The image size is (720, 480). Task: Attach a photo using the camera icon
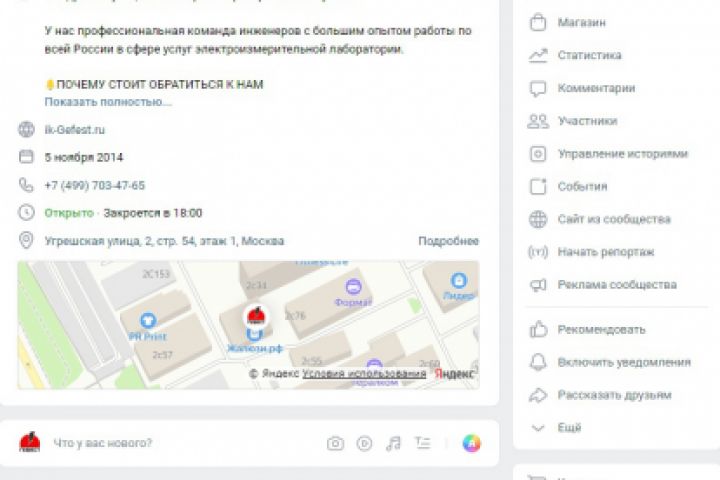[335, 443]
